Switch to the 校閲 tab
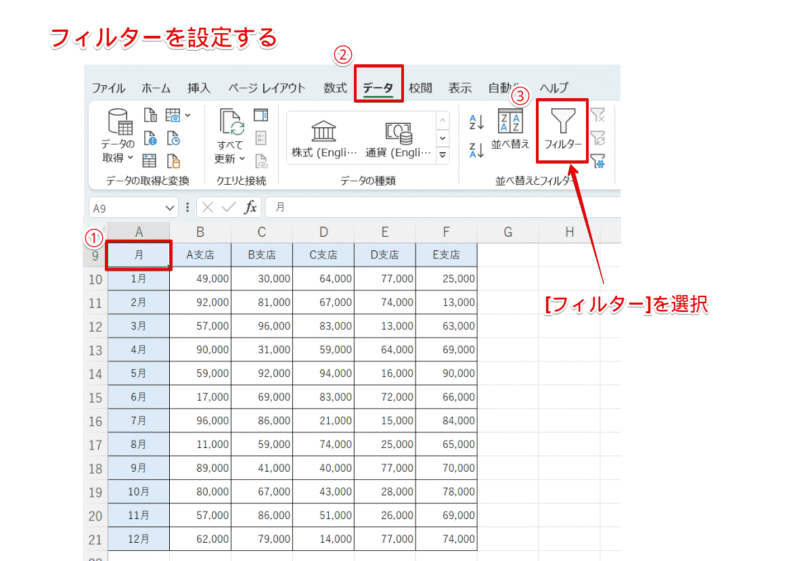This screenshot has height=561, width=812. tap(420, 88)
